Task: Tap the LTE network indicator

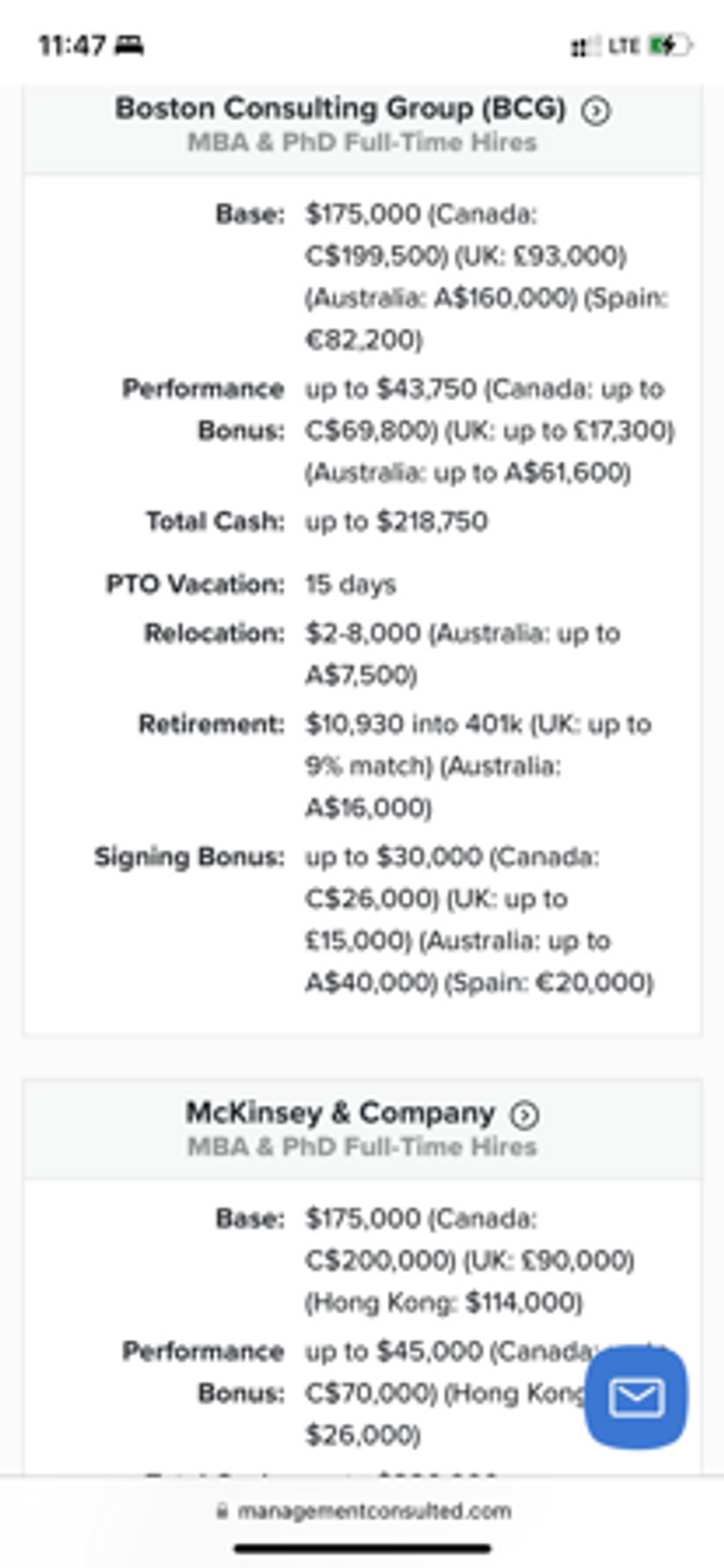Action: (624, 46)
